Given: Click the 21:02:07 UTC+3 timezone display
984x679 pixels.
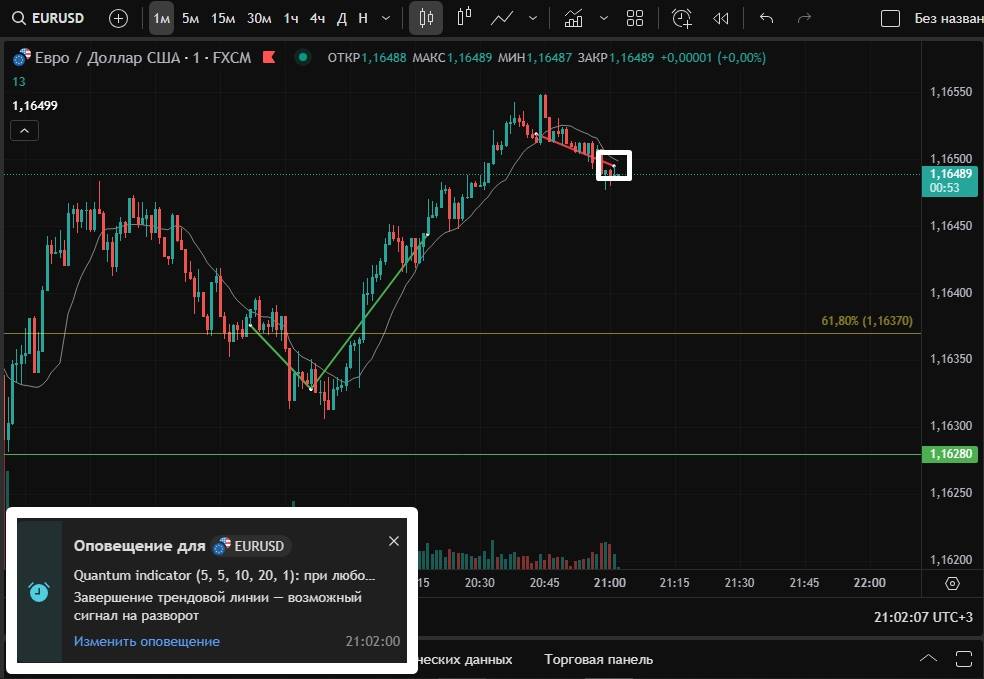Looking at the screenshot, I should 922,617.
